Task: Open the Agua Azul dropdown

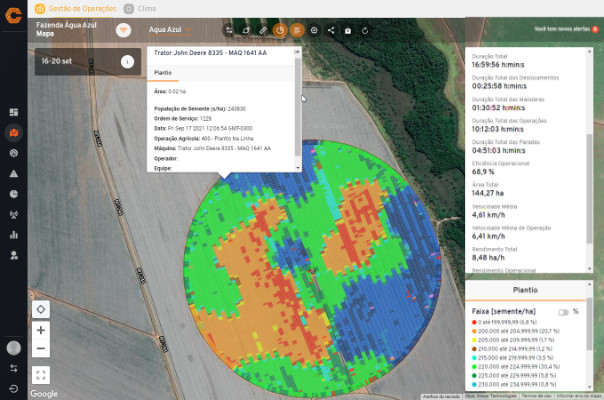Action: click(x=169, y=30)
